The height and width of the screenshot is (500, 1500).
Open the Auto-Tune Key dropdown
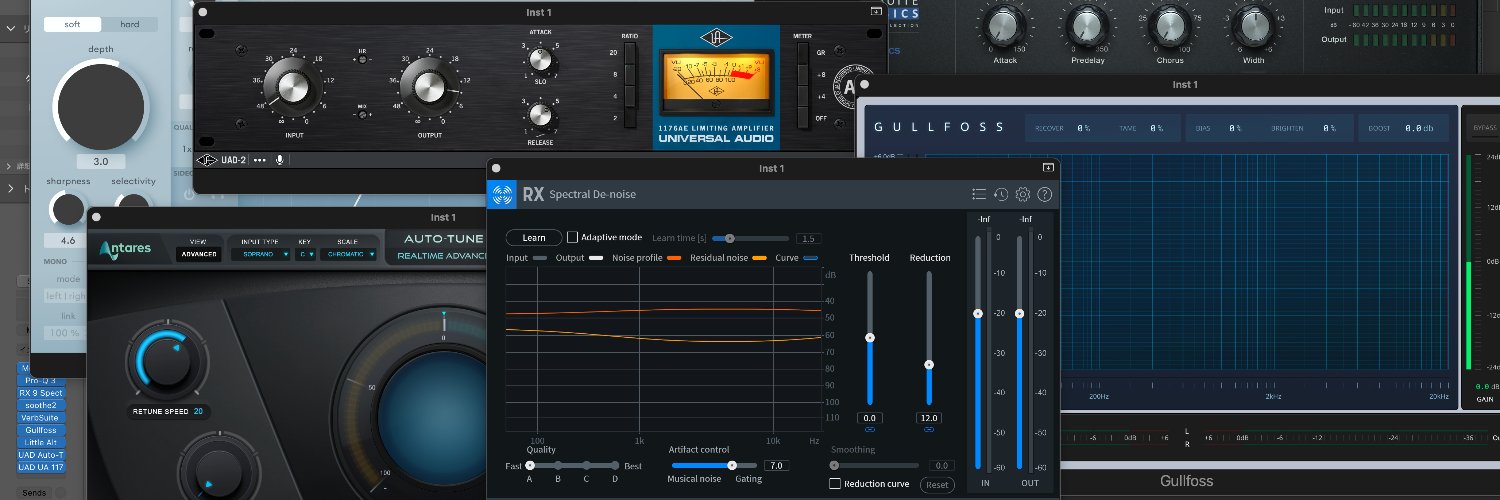point(306,254)
